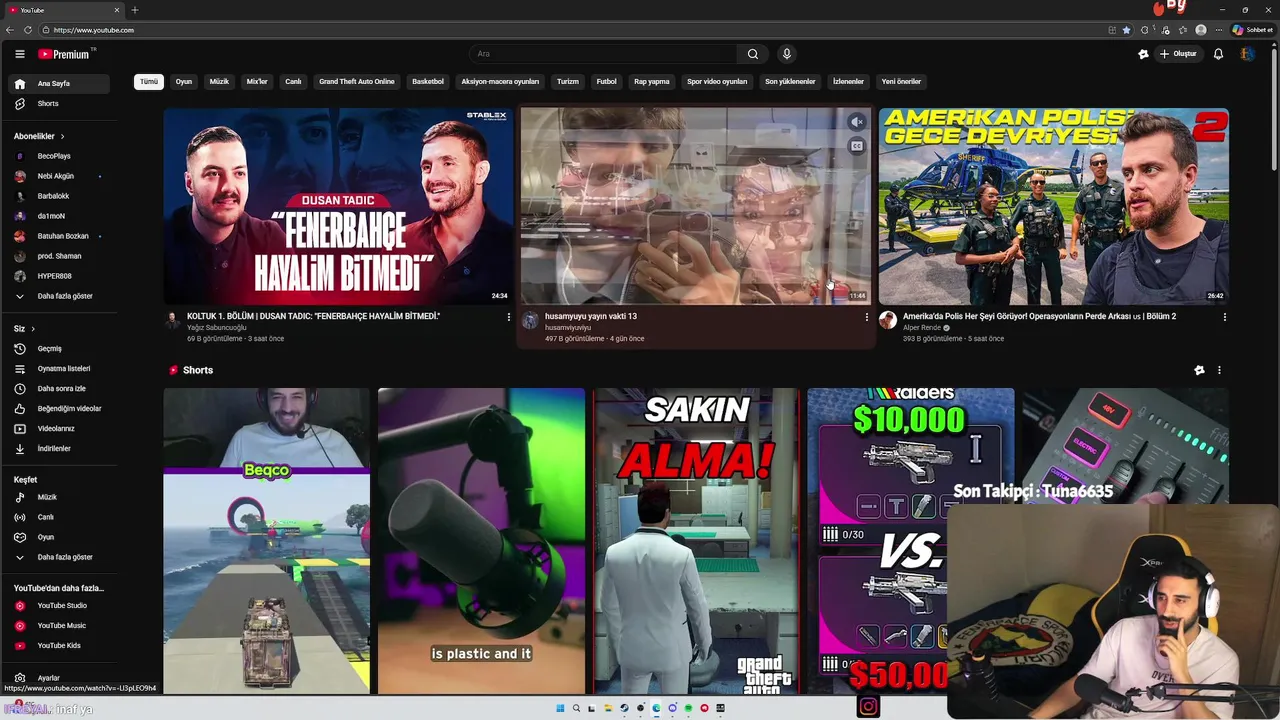Click the YouTube Premium logo

pyautogui.click(x=65, y=54)
